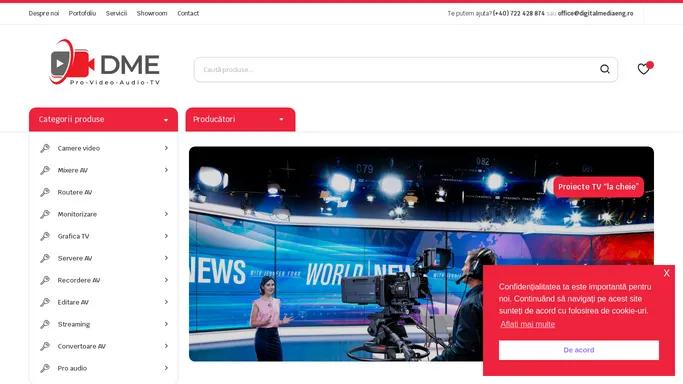The width and height of the screenshot is (683, 384).
Task: Click the icon beside Streaming
Action: (45, 324)
